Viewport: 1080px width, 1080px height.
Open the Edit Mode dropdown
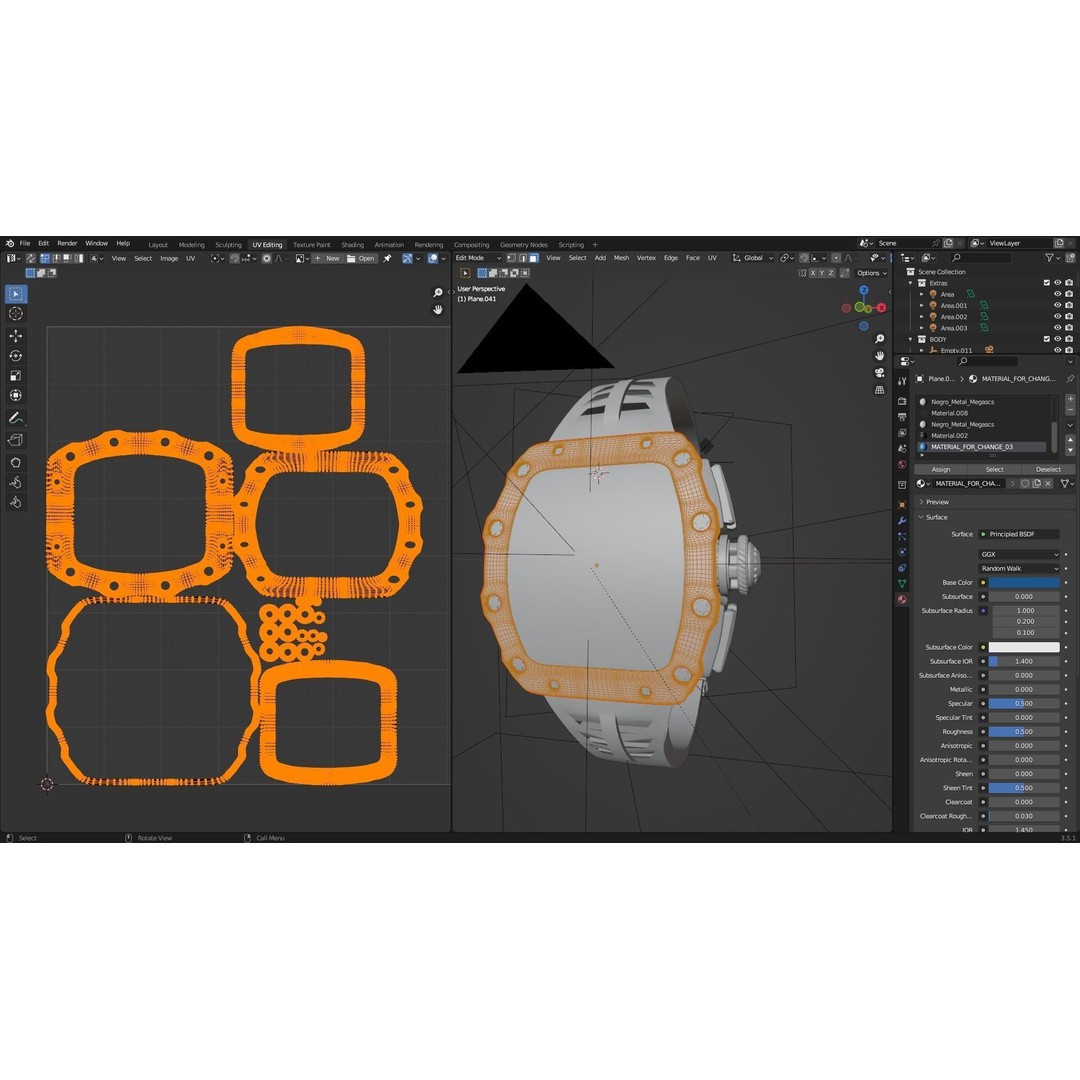tap(478, 258)
